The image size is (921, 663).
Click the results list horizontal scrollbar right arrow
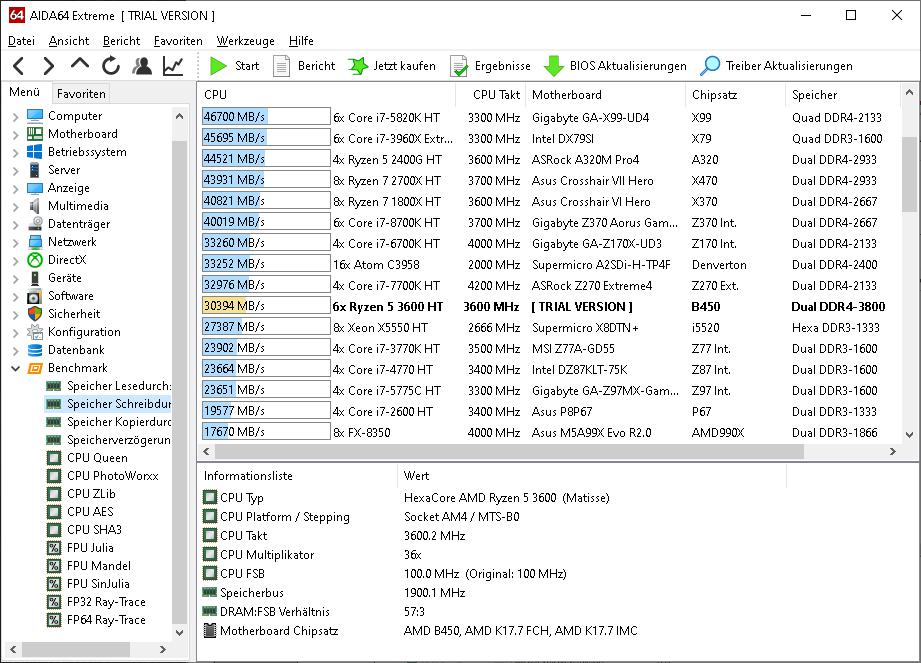[x=893, y=452]
